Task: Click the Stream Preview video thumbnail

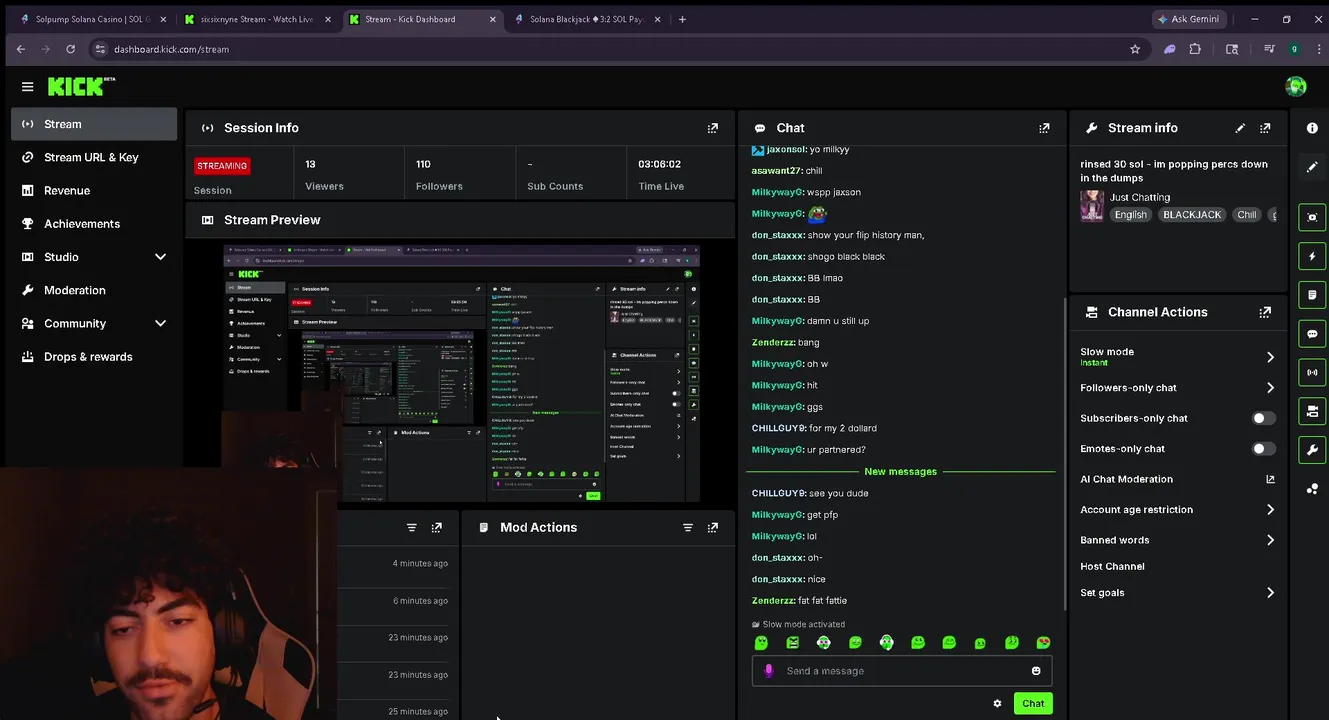Action: (x=461, y=373)
